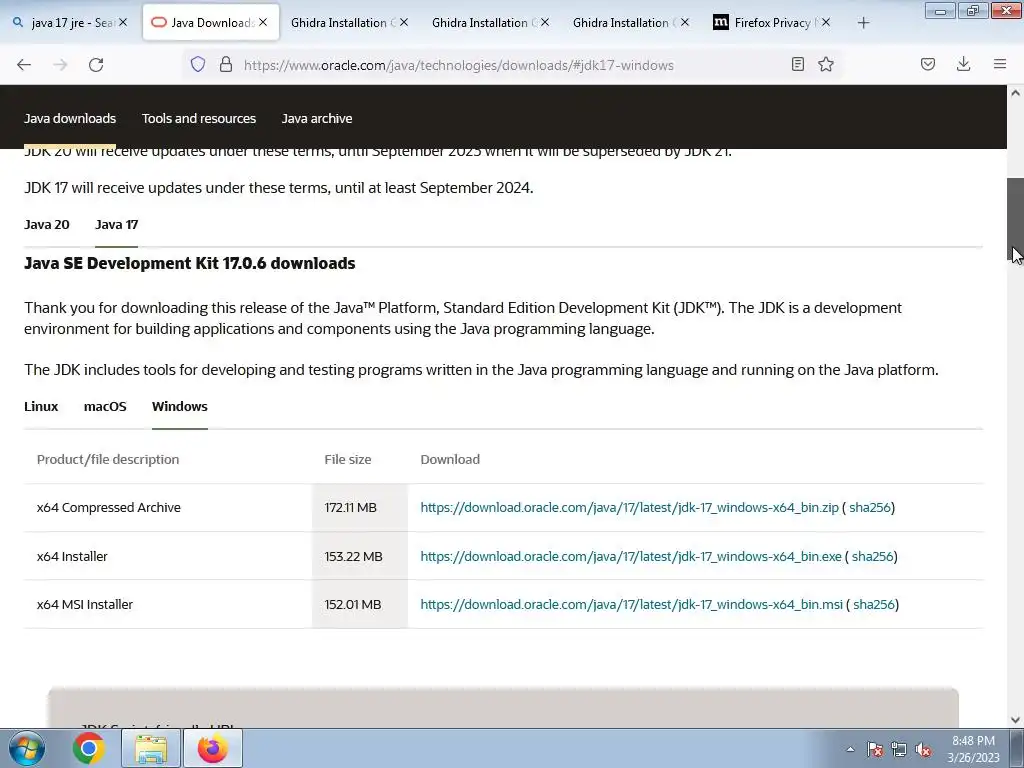Switch to the Firefox Privacy tab
Image resolution: width=1024 pixels, height=768 pixels.
tap(772, 22)
